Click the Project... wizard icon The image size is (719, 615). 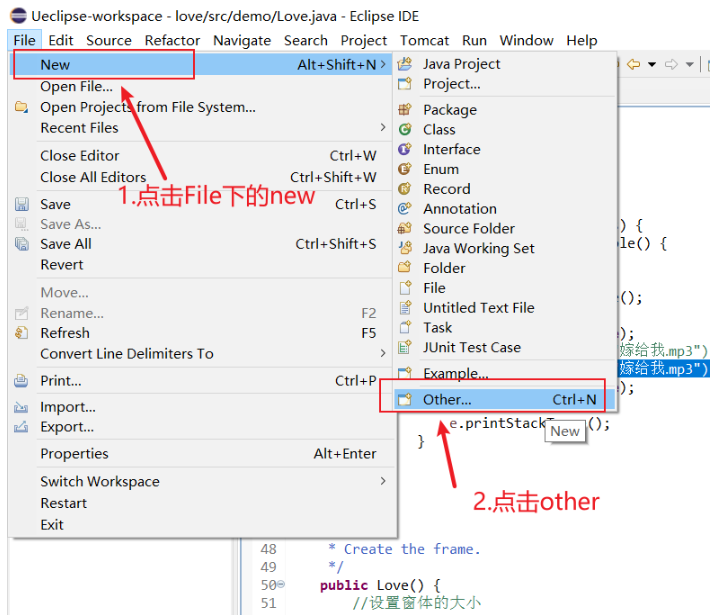[x=404, y=83]
